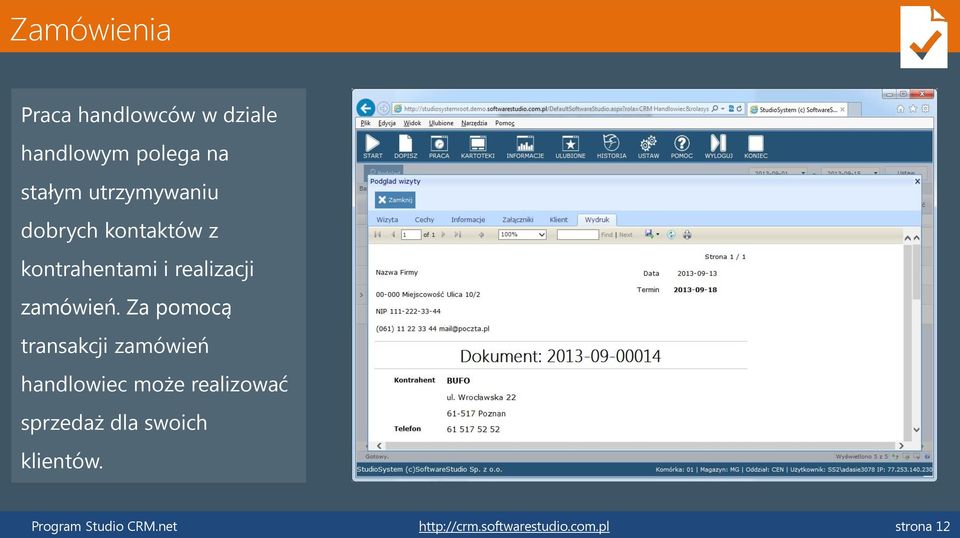Image resolution: width=960 pixels, height=538 pixels.
Task: Open the browser tools gear icon
Action: coord(925,109)
